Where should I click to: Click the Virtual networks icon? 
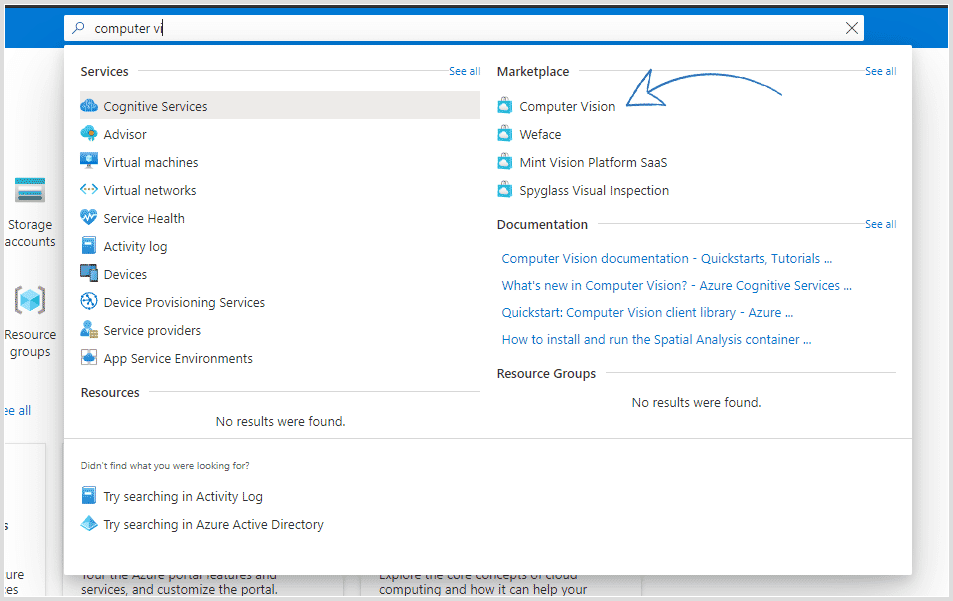tap(89, 189)
